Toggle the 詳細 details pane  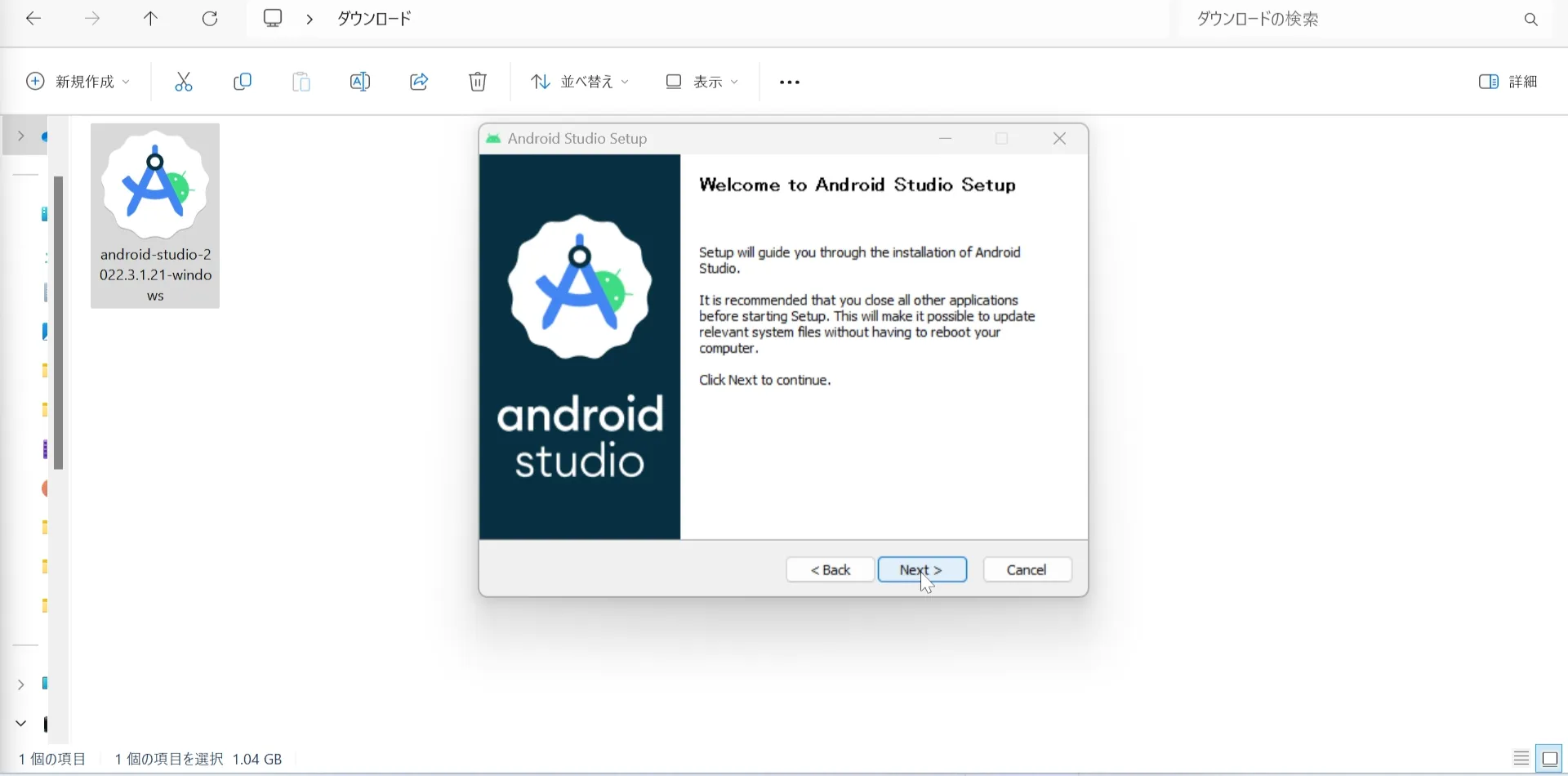pyautogui.click(x=1508, y=82)
